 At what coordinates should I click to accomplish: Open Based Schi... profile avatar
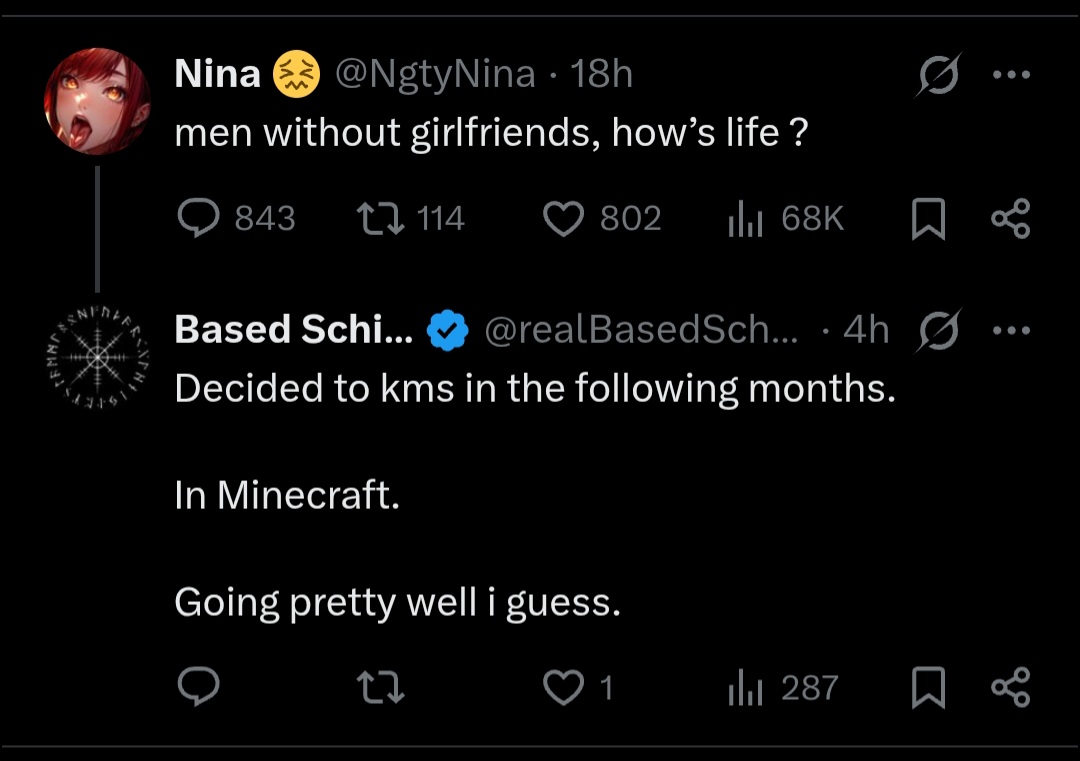[96, 356]
